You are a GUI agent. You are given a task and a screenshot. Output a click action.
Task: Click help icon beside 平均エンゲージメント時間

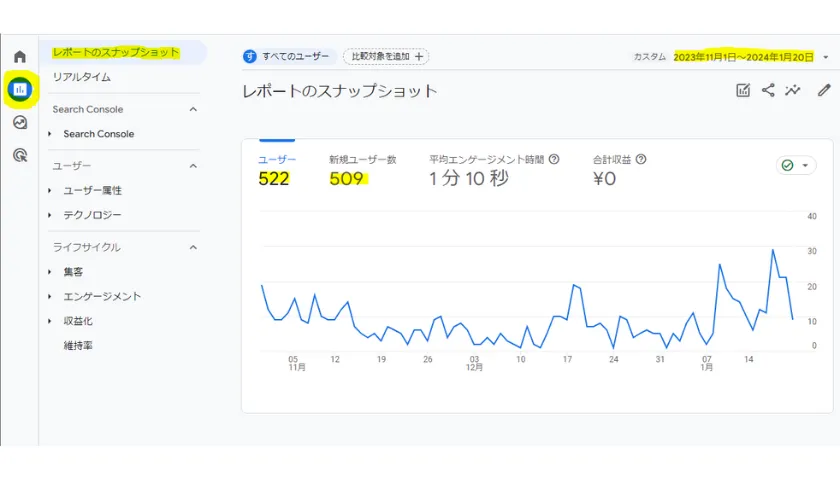(x=554, y=159)
